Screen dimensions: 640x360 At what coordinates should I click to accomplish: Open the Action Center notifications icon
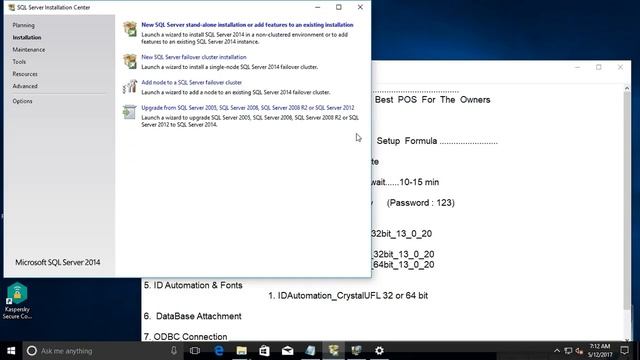click(x=624, y=351)
